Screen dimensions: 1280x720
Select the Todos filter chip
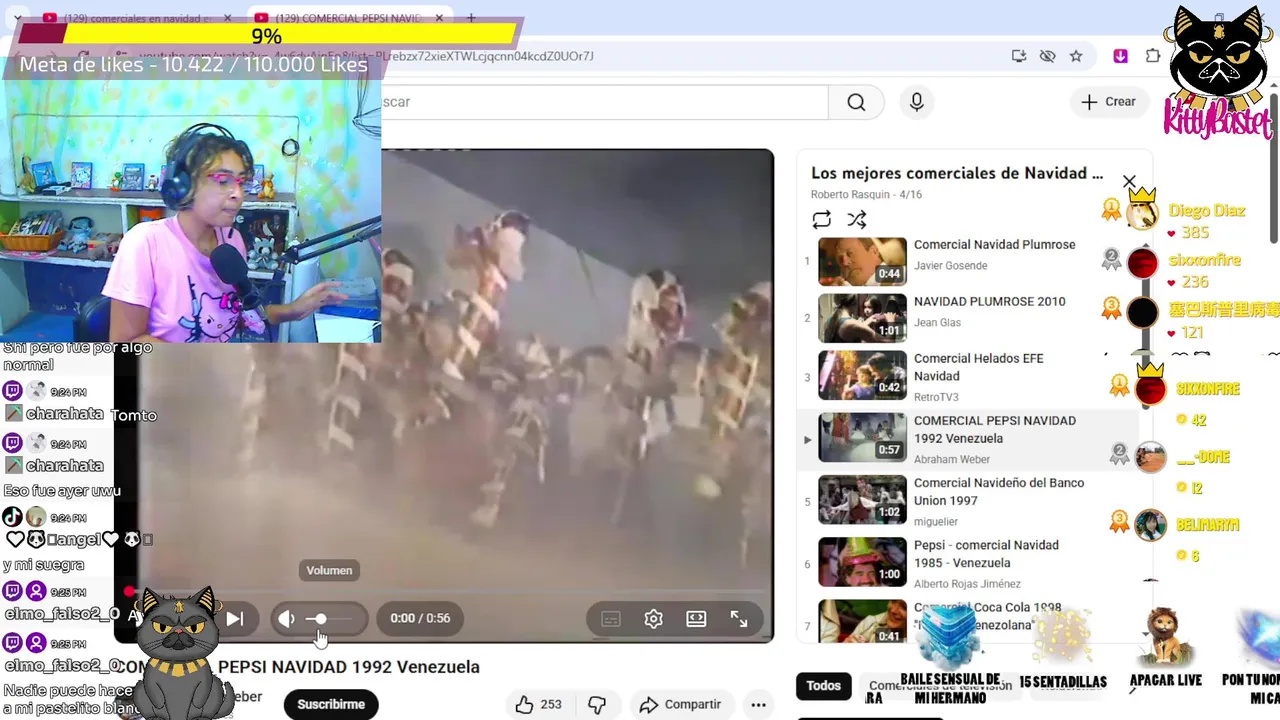[824, 685]
